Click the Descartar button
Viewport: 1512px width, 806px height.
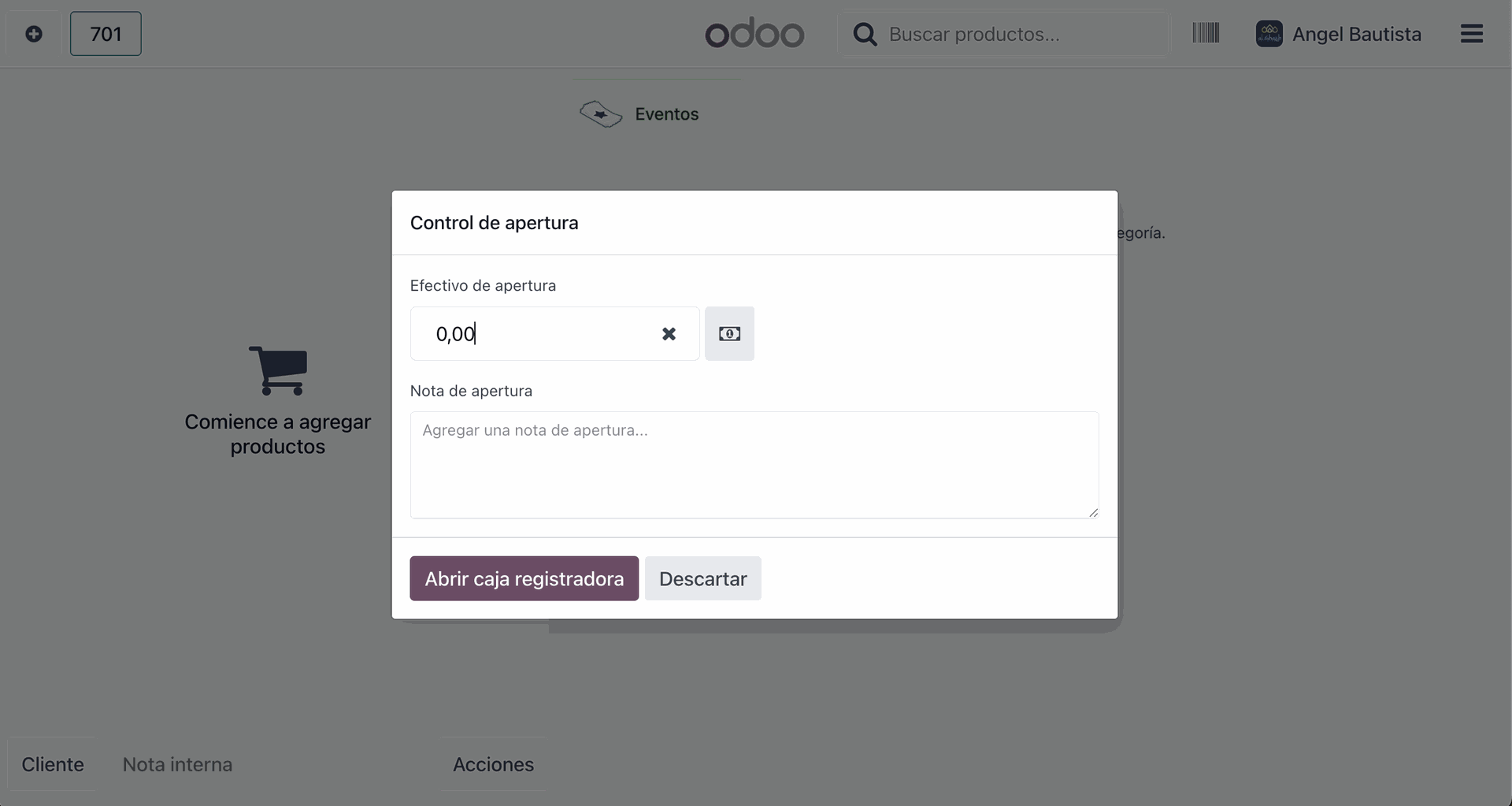pyautogui.click(x=702, y=578)
